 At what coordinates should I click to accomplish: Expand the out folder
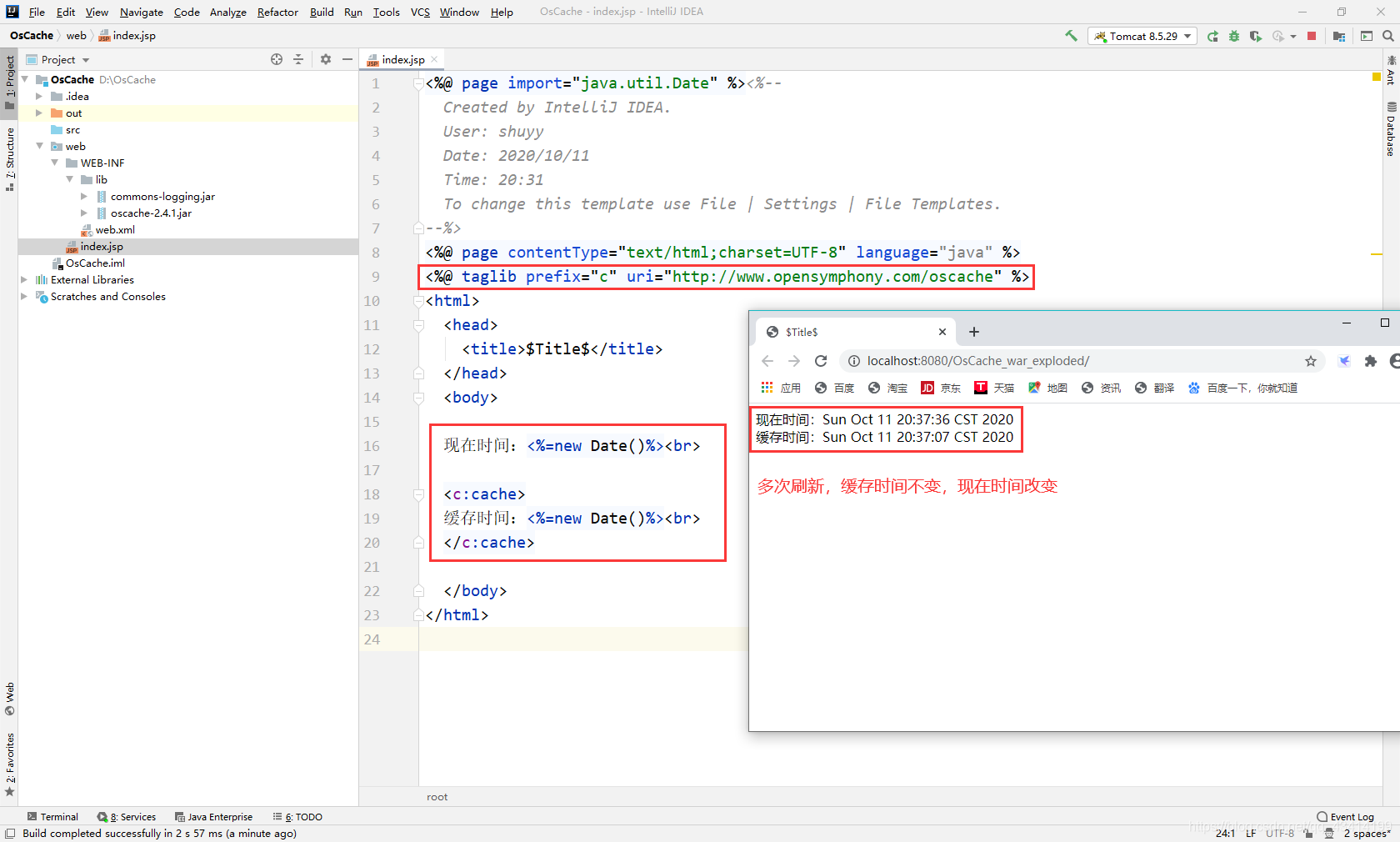[38, 113]
